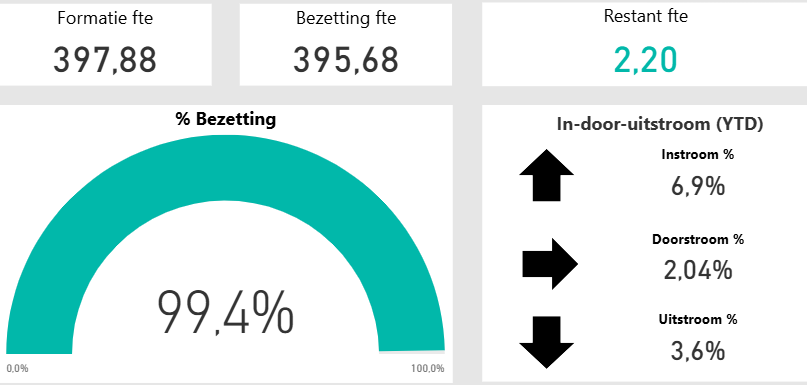Click the 100,0% gauge maximum label
The width and height of the screenshot is (807, 385).
pos(428,369)
